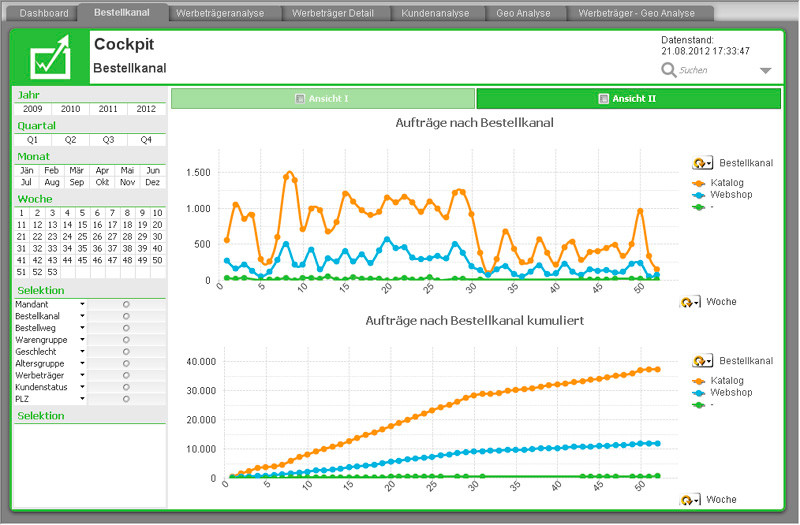Expand the PLZ selection dropdown
Screen dimensions: 800x525
(x=82, y=398)
